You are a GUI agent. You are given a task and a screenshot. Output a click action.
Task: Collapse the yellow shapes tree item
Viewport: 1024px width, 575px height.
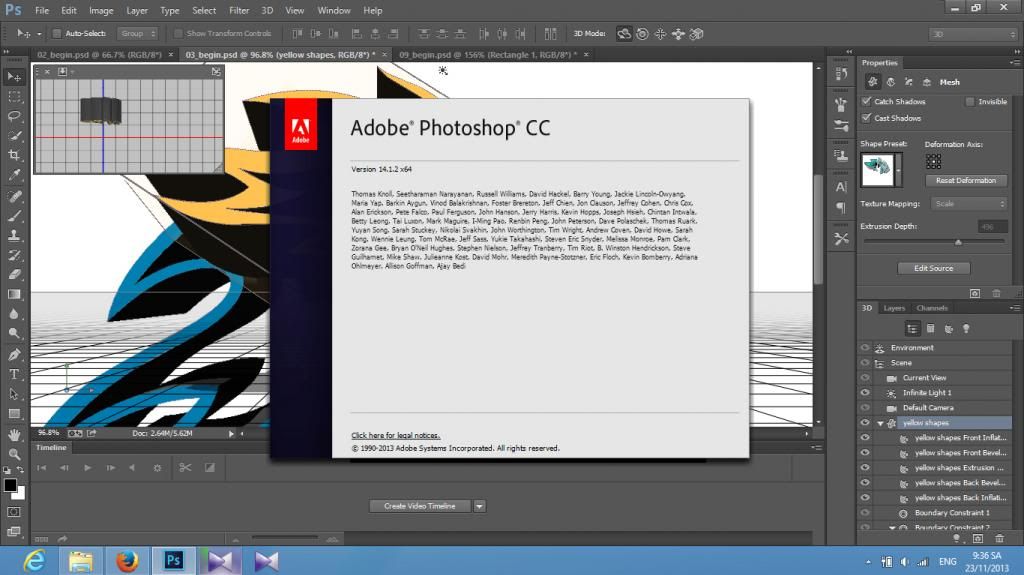(880, 423)
